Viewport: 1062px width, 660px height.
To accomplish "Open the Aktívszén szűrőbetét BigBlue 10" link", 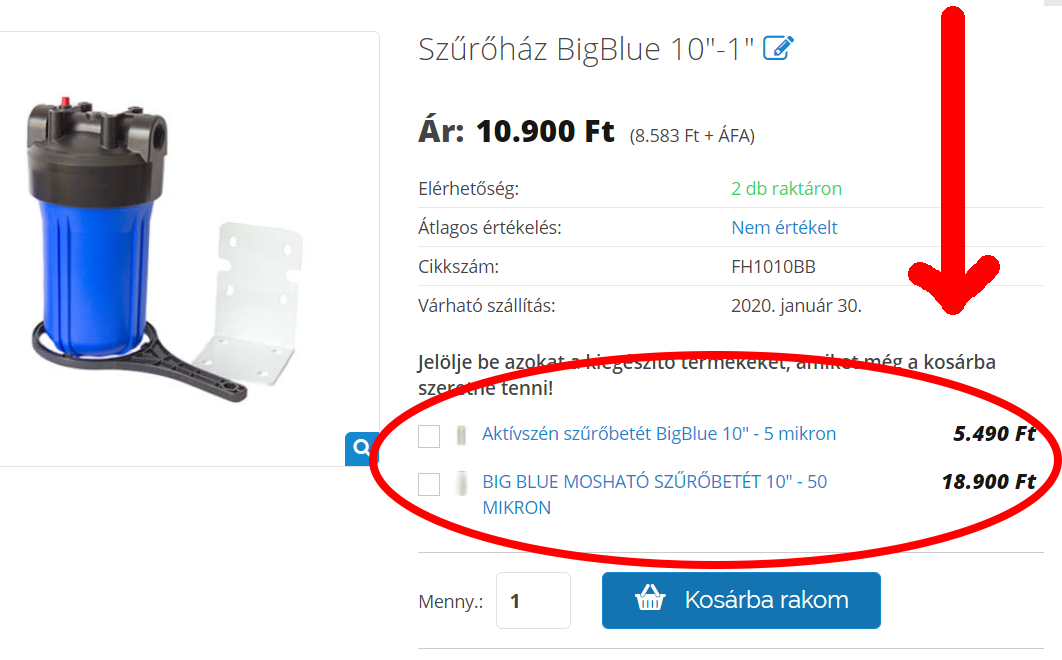I will click(x=659, y=434).
